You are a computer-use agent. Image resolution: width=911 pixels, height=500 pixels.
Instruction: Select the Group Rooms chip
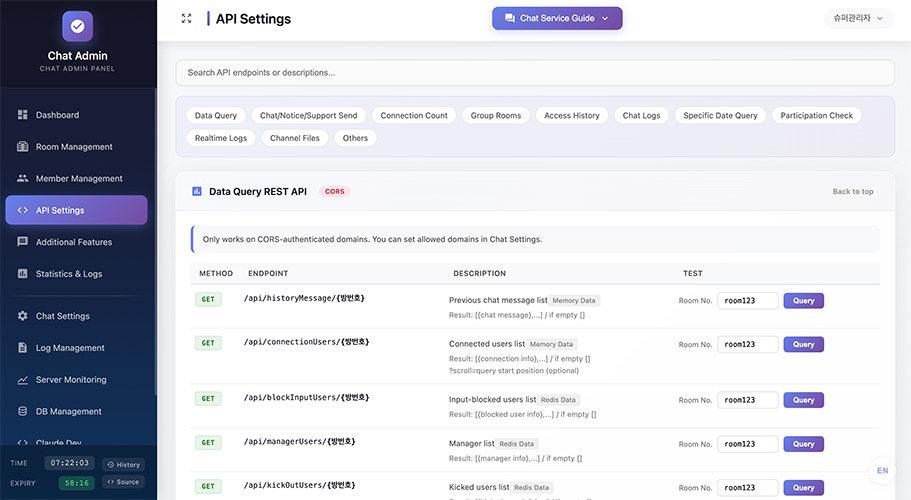click(496, 116)
